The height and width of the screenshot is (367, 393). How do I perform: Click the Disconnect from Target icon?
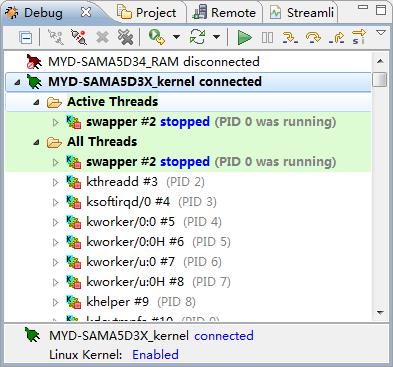79,37
